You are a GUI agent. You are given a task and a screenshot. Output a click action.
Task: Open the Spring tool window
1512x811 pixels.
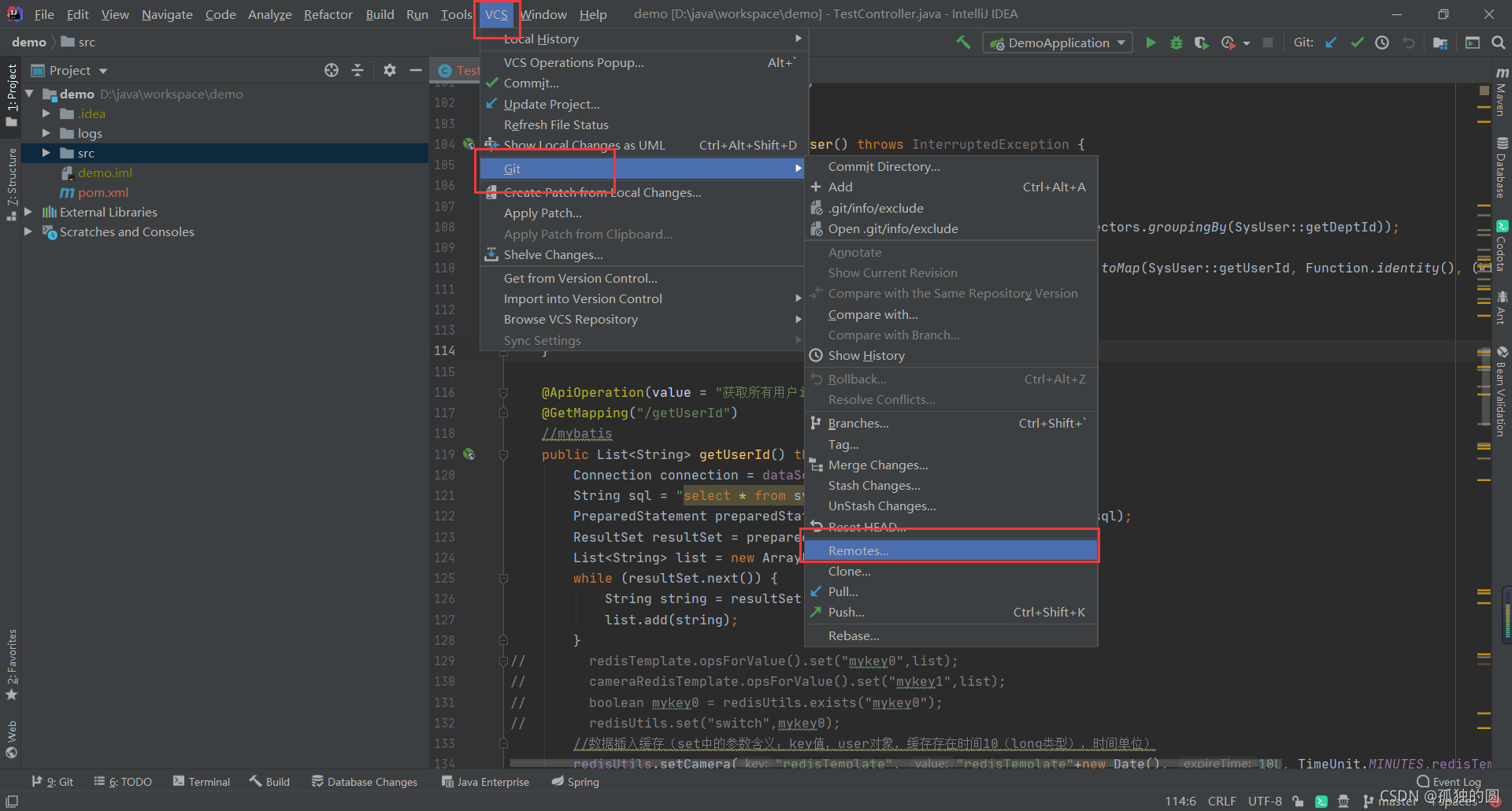point(576,782)
